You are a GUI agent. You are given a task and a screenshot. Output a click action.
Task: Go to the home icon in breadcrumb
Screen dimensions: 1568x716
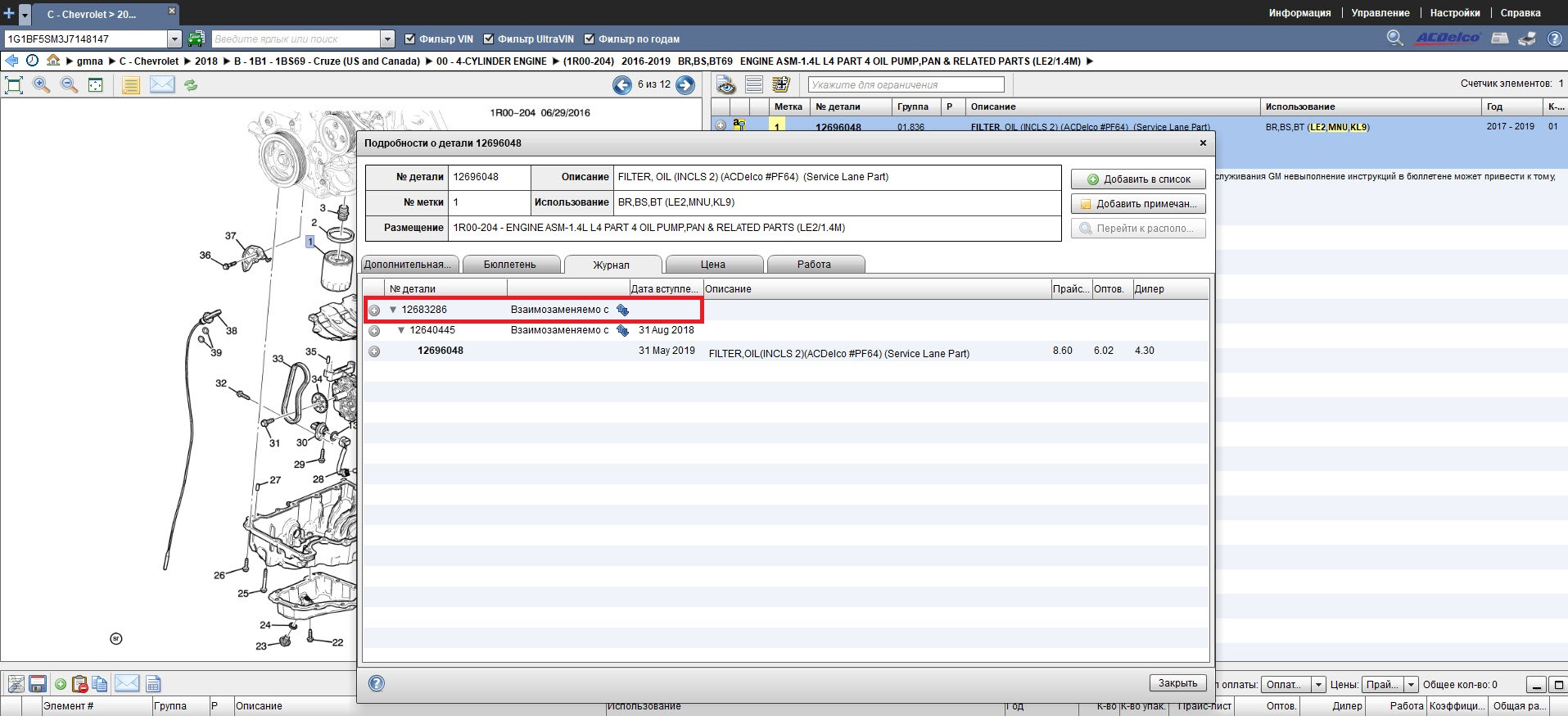tap(53, 61)
